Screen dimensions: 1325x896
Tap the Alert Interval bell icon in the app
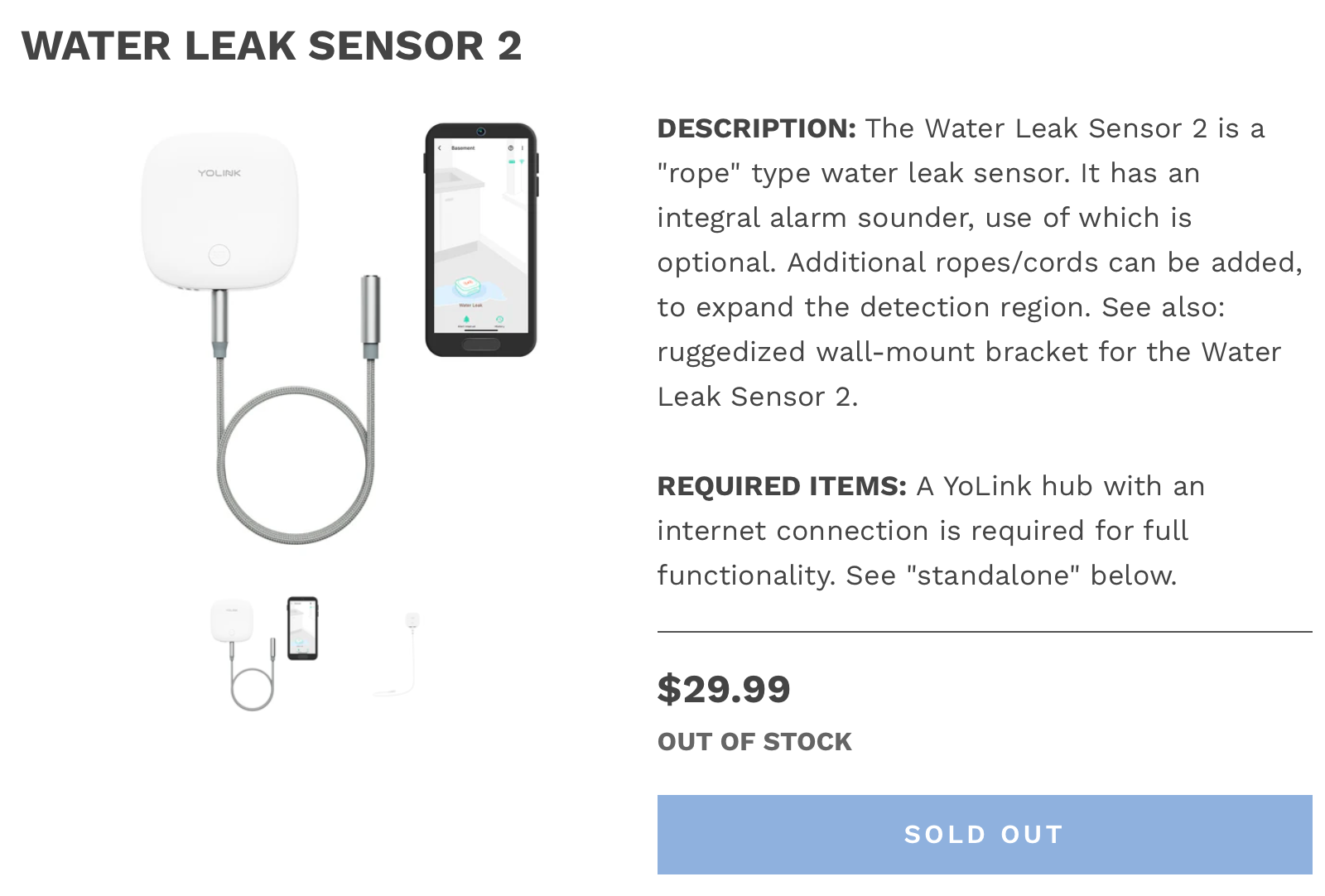(x=466, y=318)
